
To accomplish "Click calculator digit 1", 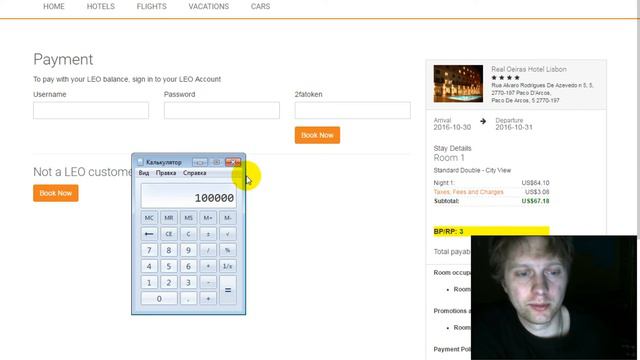I will 149,282.
